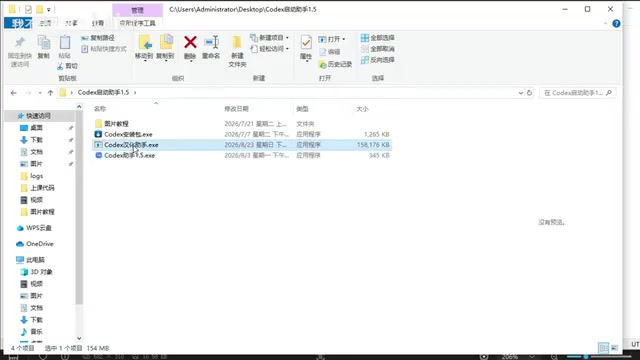Open the Open (打开) dropdown in ribbon

(x=332, y=39)
